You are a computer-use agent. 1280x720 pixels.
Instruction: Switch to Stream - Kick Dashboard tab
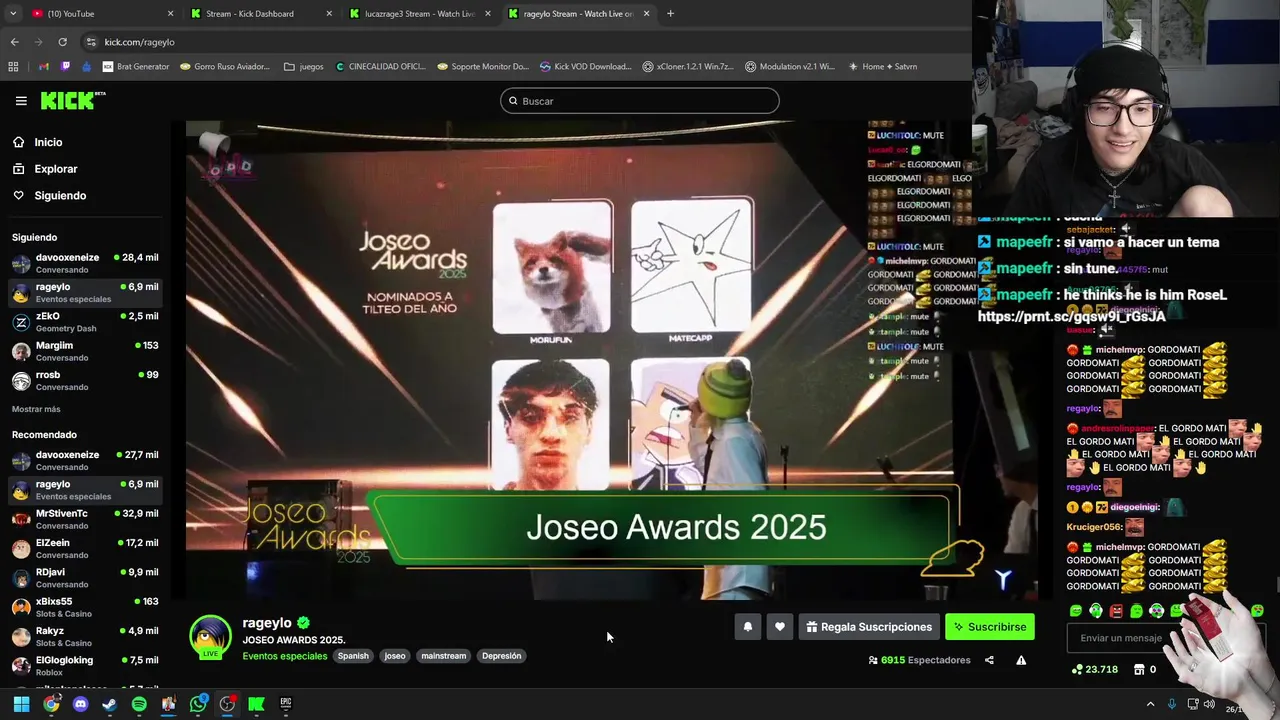pyautogui.click(x=261, y=14)
